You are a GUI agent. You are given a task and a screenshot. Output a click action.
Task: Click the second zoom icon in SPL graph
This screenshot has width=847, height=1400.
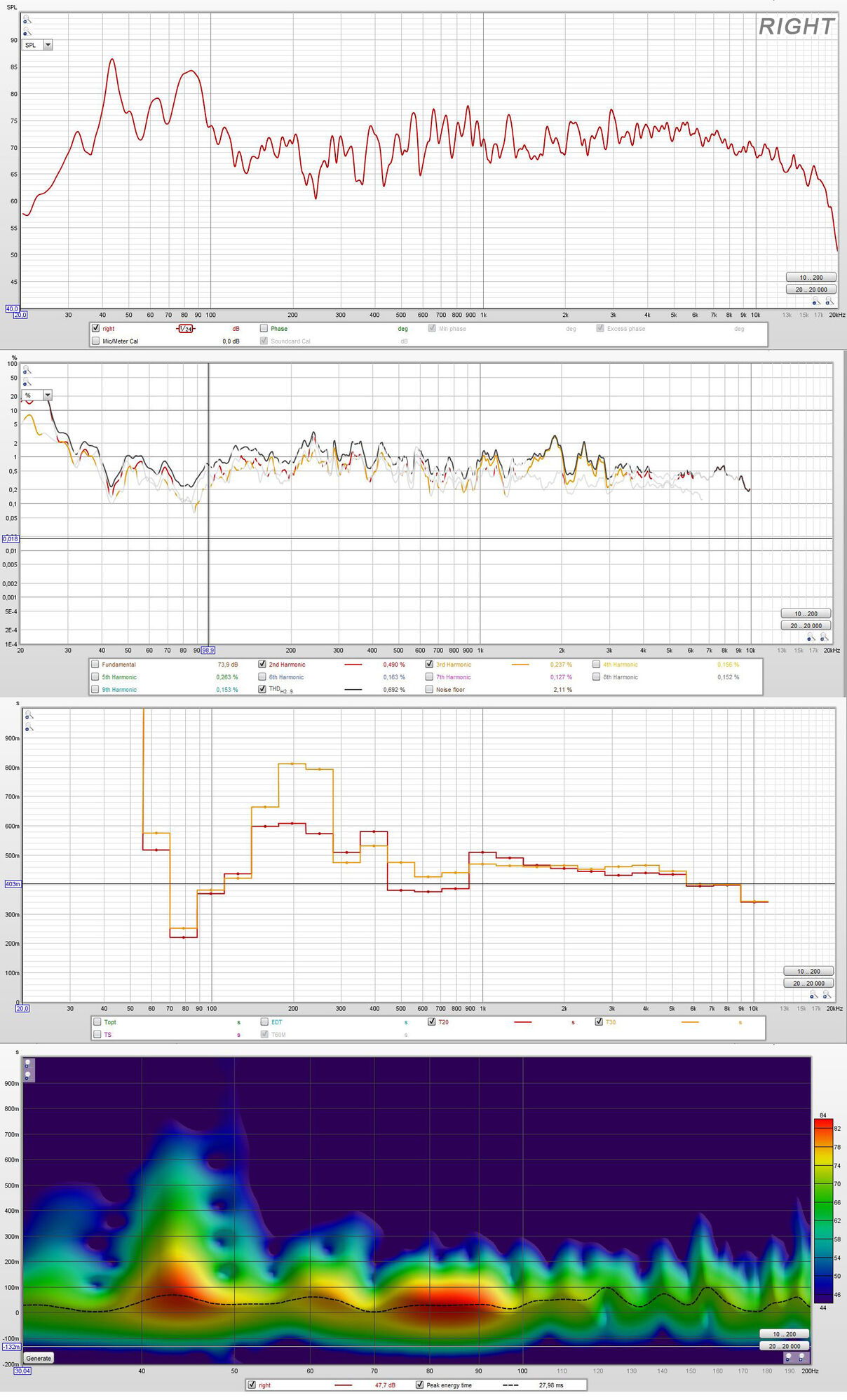(x=27, y=32)
